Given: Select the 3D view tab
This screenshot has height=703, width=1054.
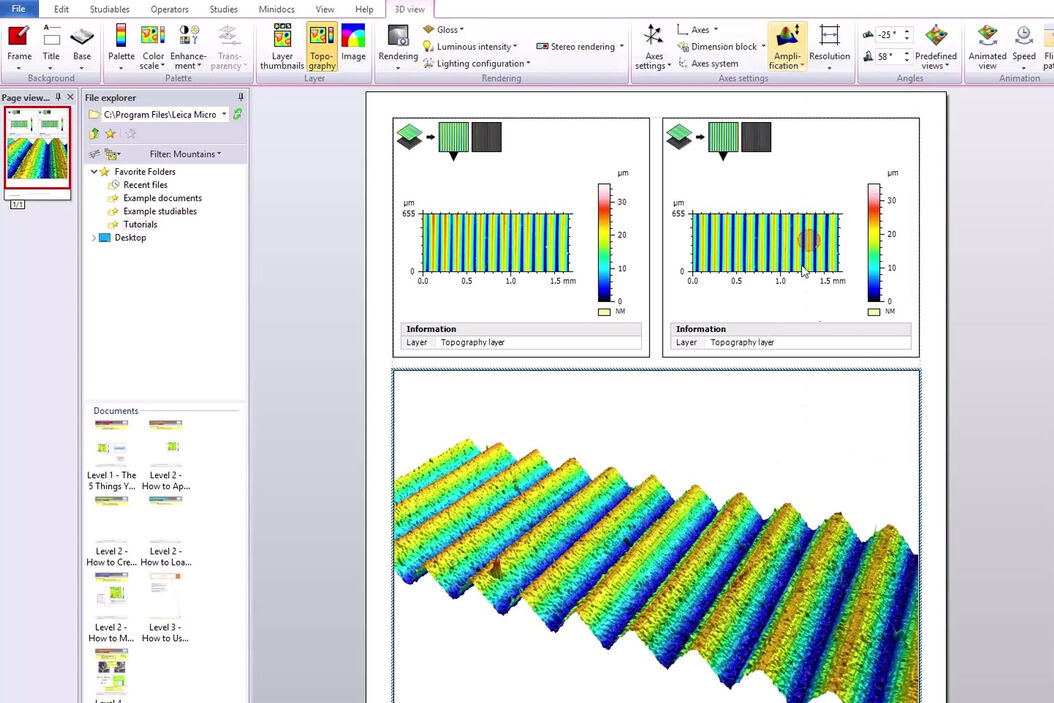Looking at the screenshot, I should (409, 9).
